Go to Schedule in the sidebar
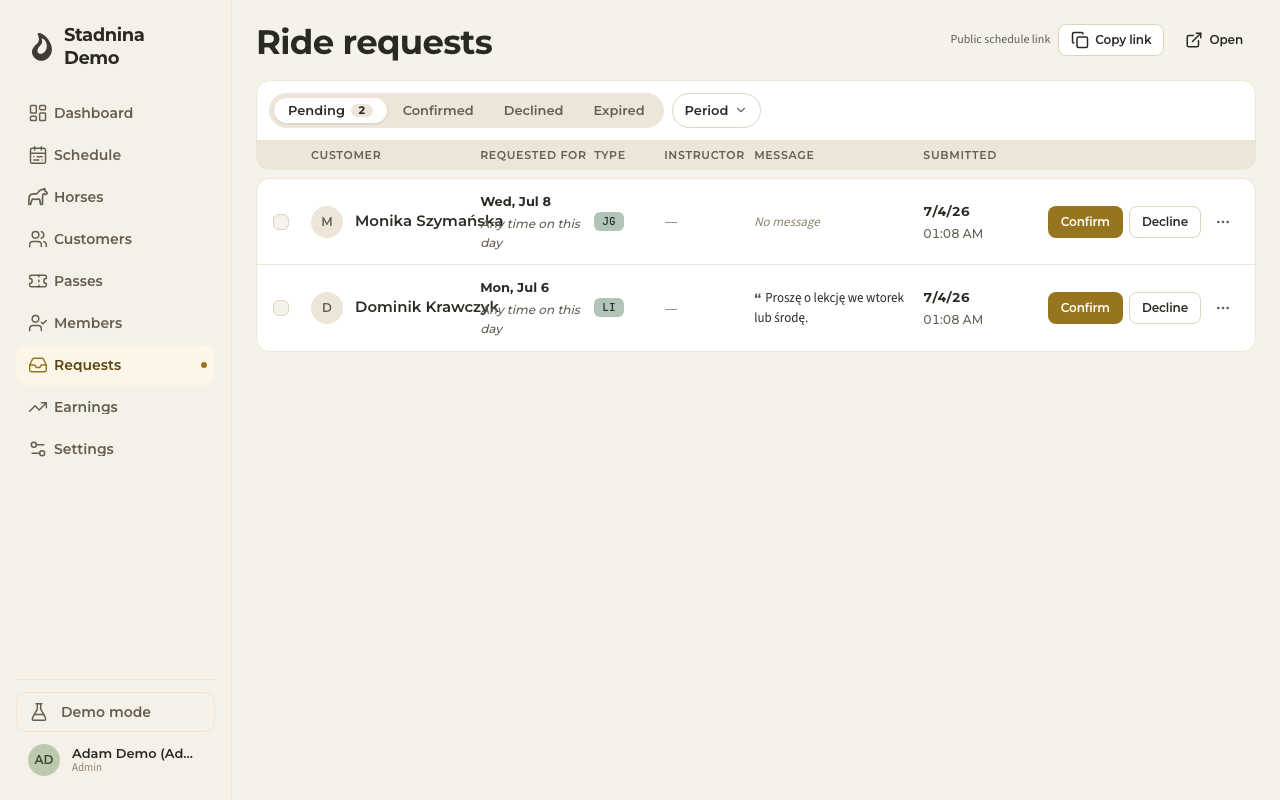The height and width of the screenshot is (800, 1280). 115,155
